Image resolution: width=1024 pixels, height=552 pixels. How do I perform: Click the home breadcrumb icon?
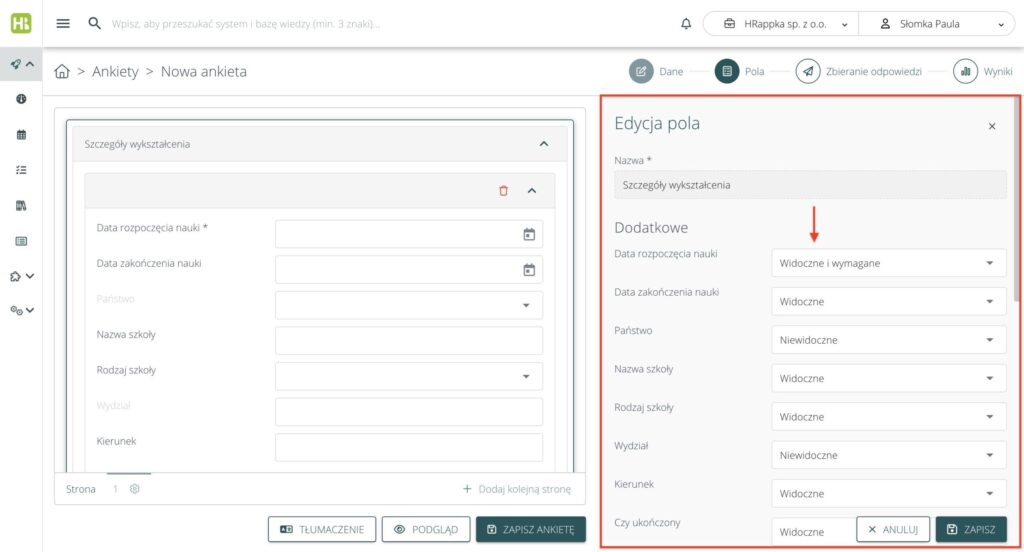(62, 72)
